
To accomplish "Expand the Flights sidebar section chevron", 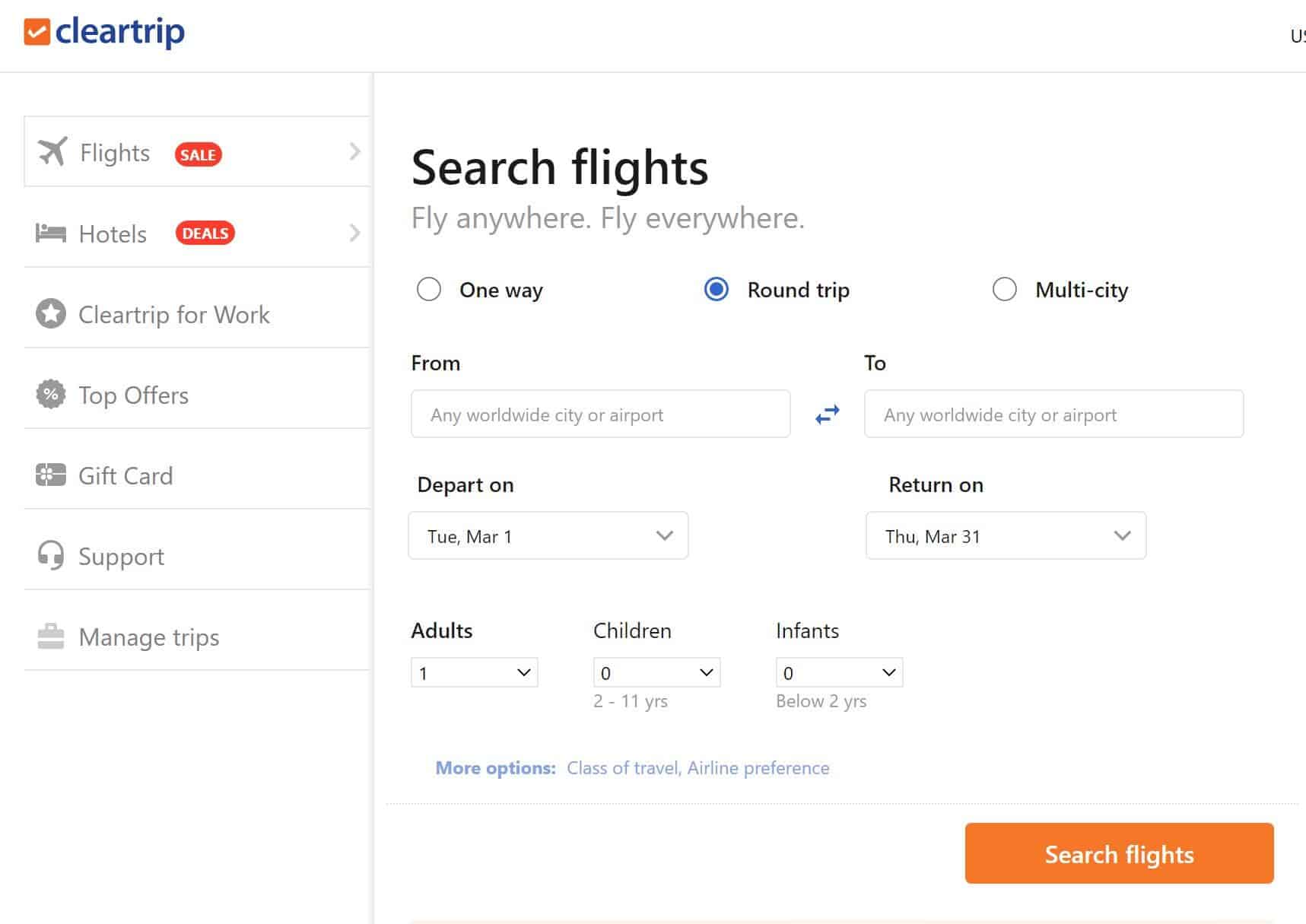I will point(355,151).
